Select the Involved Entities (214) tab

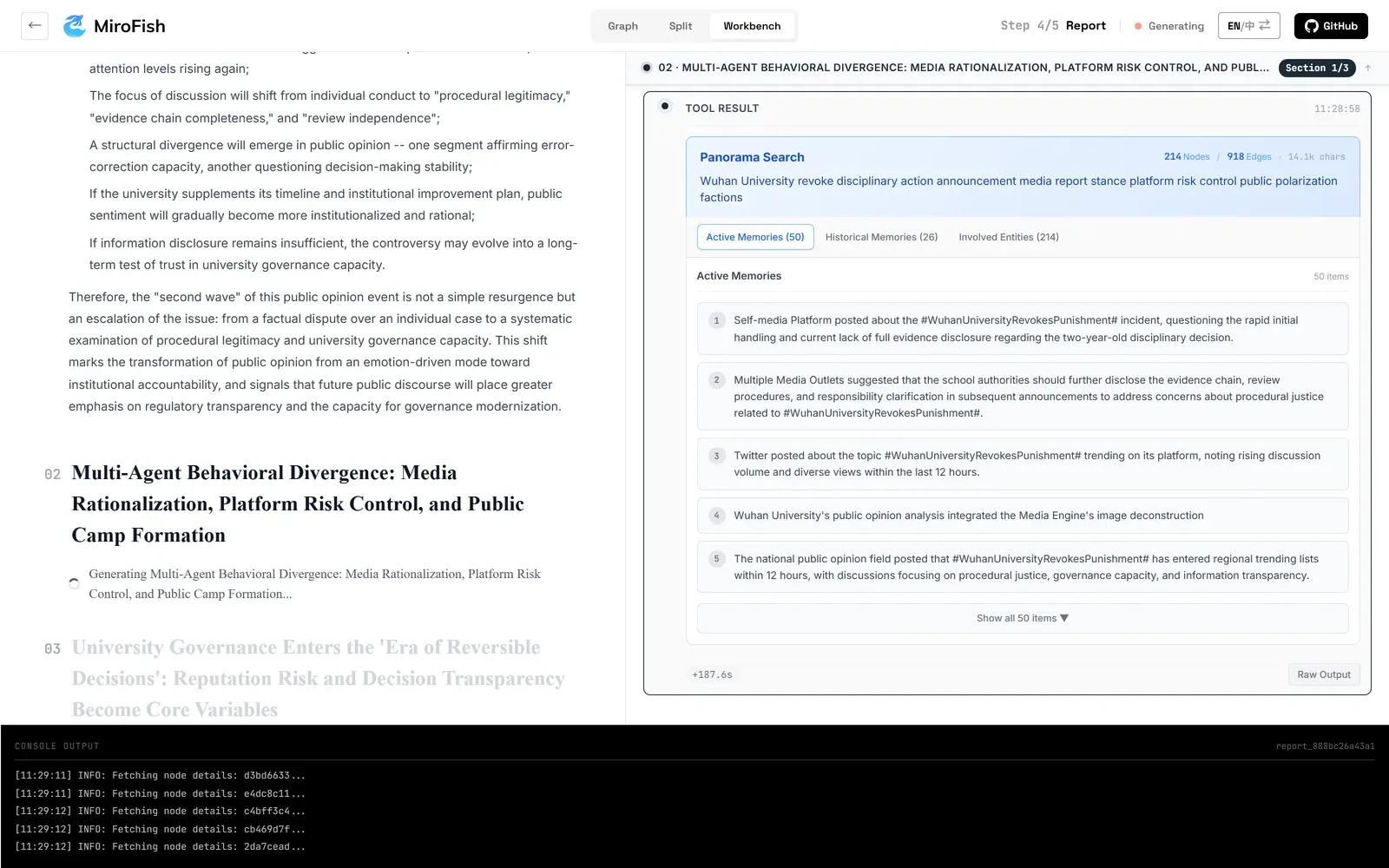pos(1009,237)
